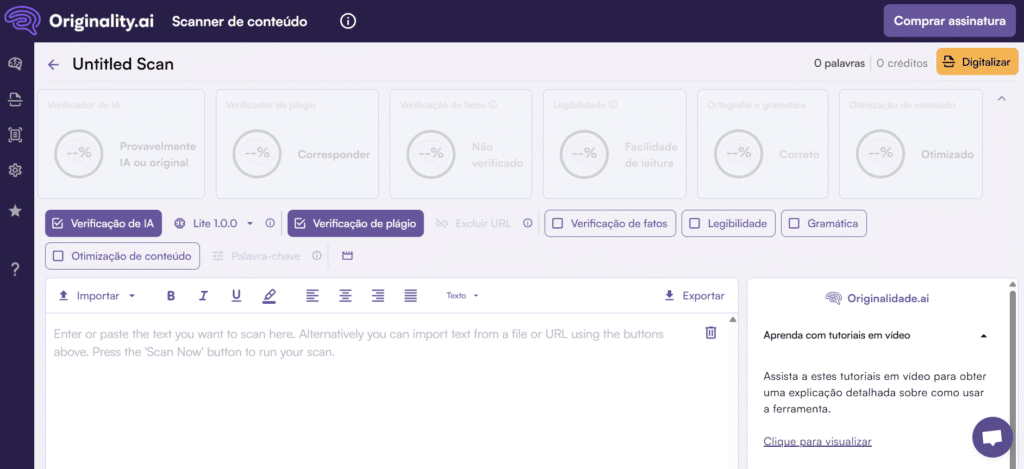
Task: Toggle italic formatting
Action: click(x=203, y=296)
